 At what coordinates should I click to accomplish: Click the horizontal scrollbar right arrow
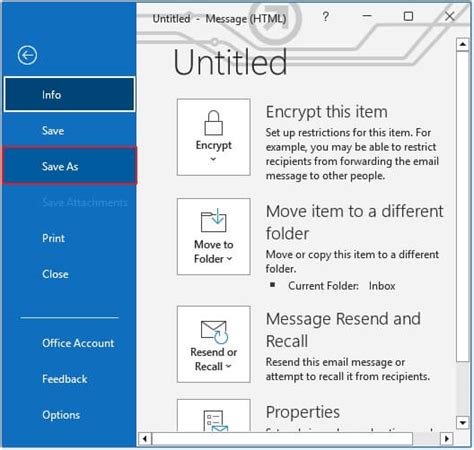(x=447, y=438)
